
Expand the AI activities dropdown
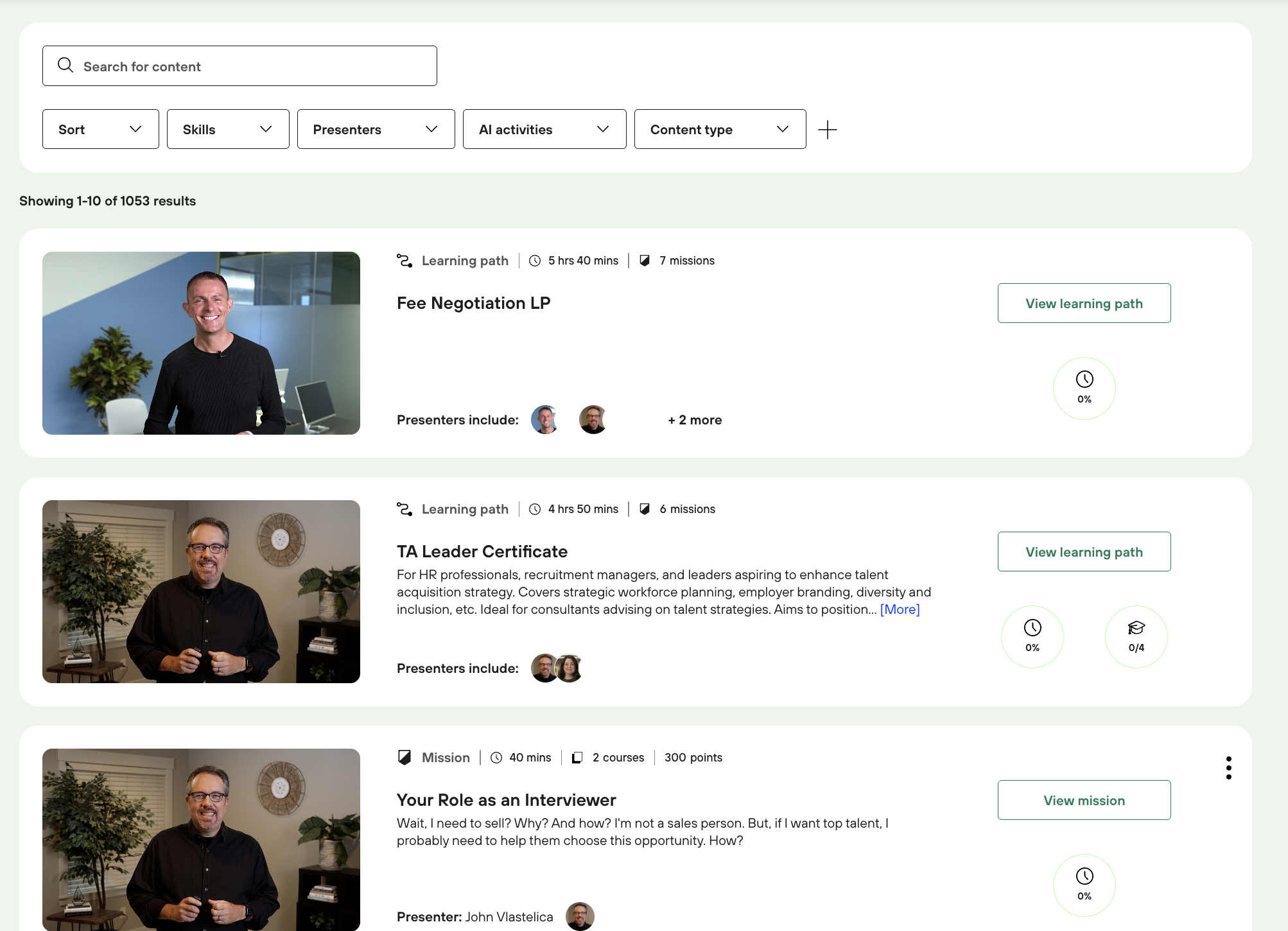(x=544, y=129)
